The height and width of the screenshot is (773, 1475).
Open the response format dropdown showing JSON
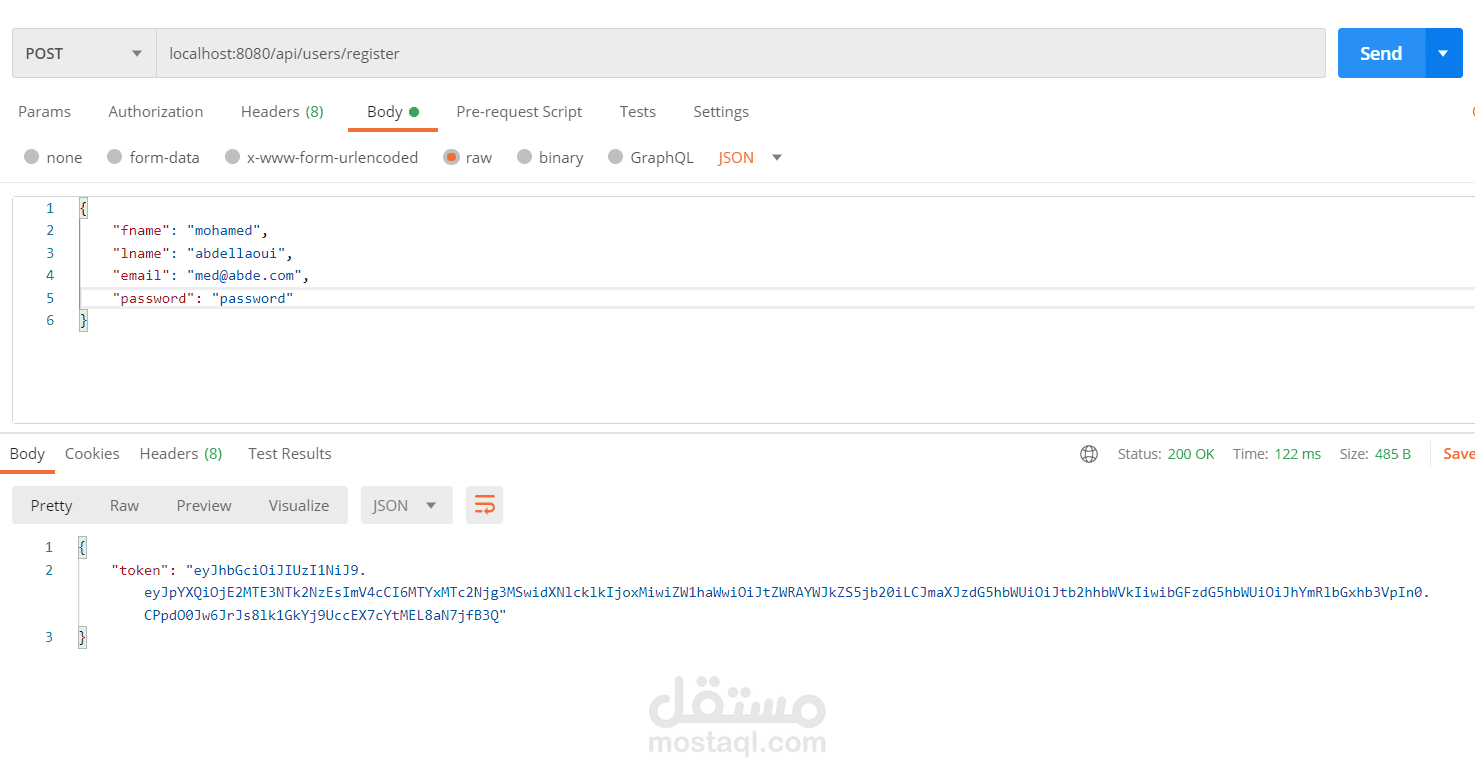[x=406, y=505]
